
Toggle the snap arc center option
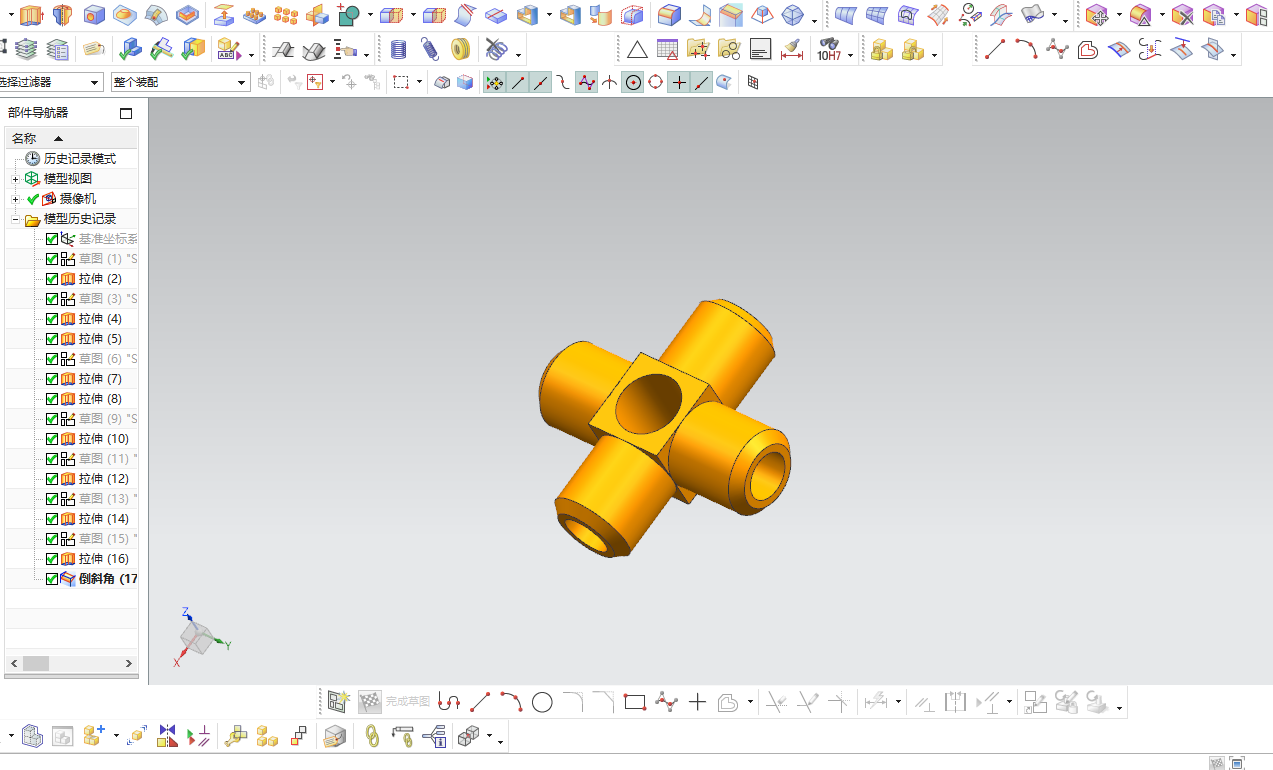click(x=632, y=83)
